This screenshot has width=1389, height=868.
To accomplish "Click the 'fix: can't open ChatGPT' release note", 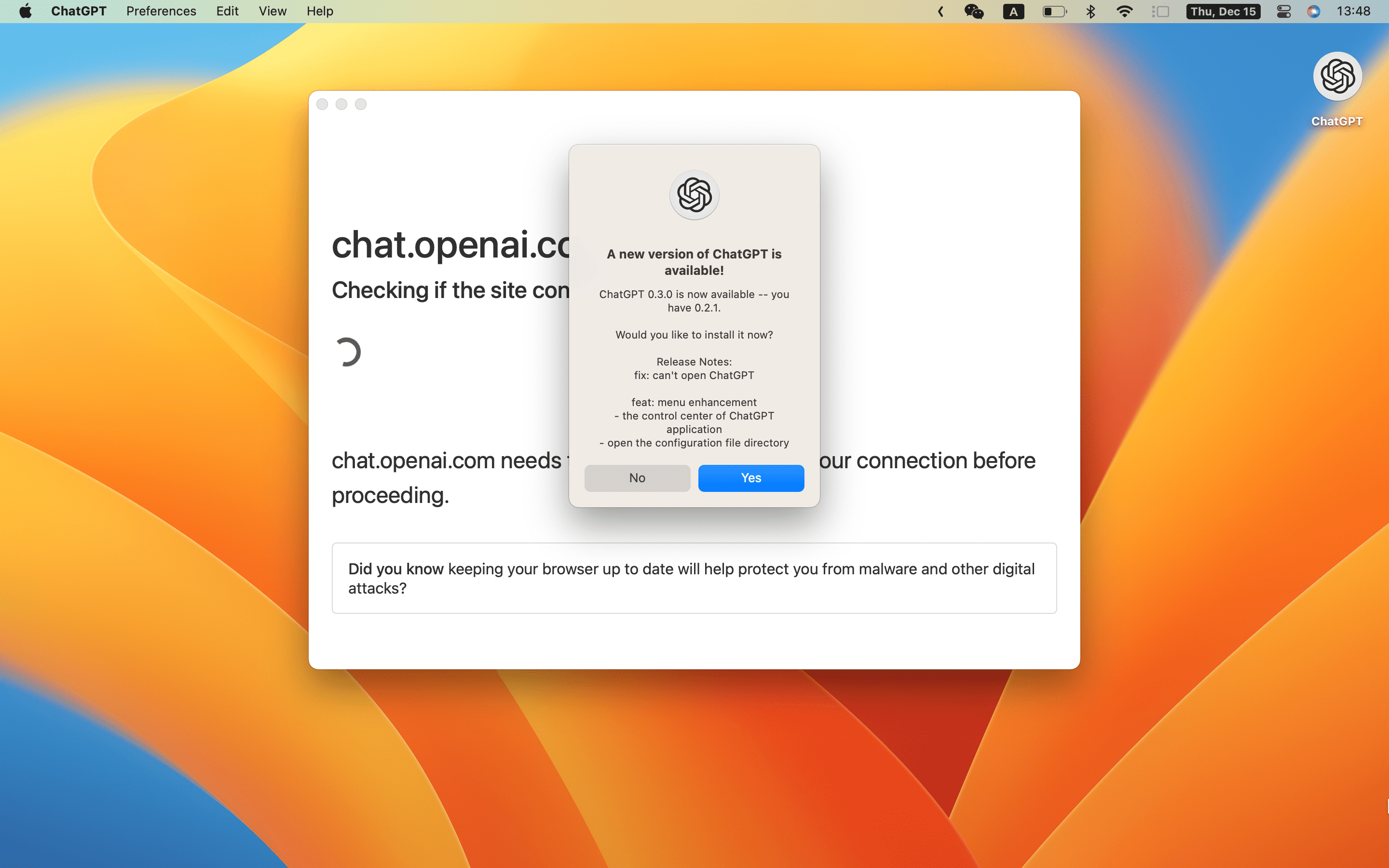I will (x=694, y=376).
